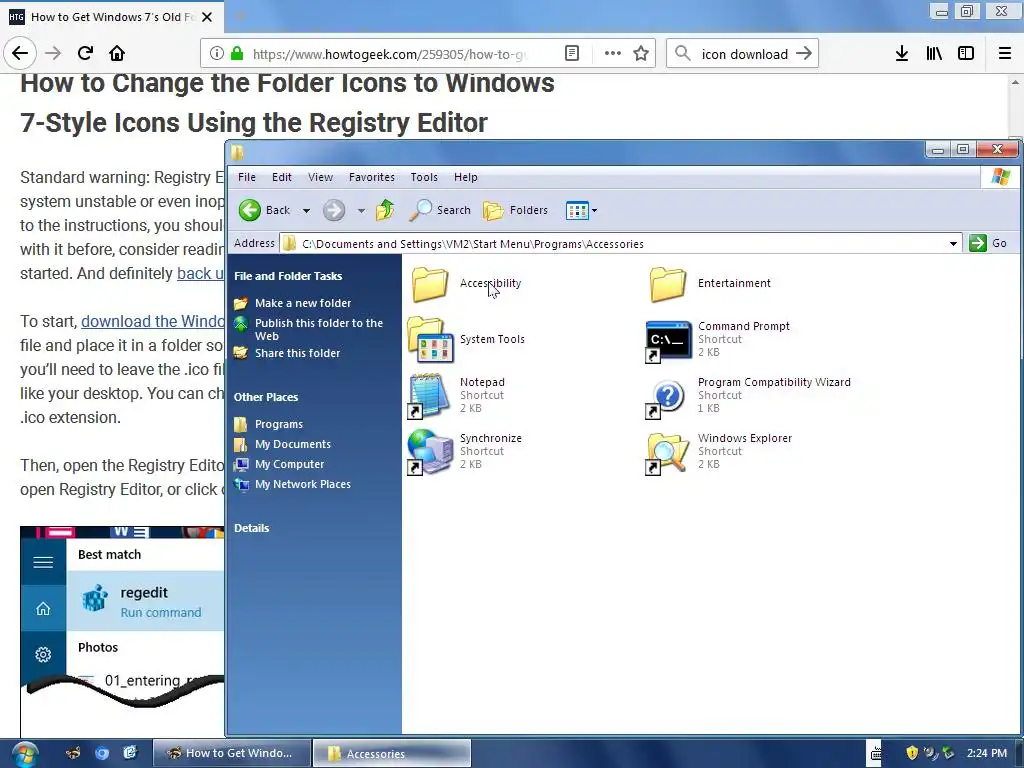This screenshot has height=768, width=1024.
Task: Select the Entertainment folder icon
Action: tap(667, 284)
